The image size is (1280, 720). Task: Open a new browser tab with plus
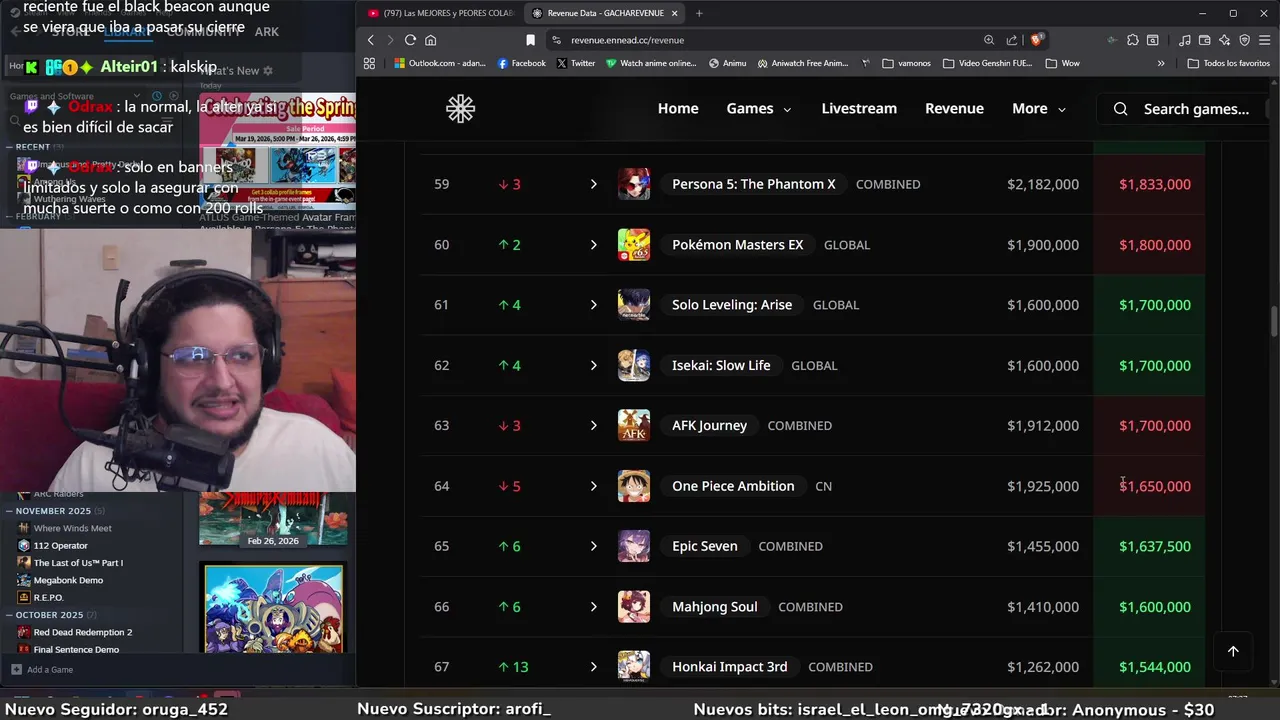tap(698, 13)
